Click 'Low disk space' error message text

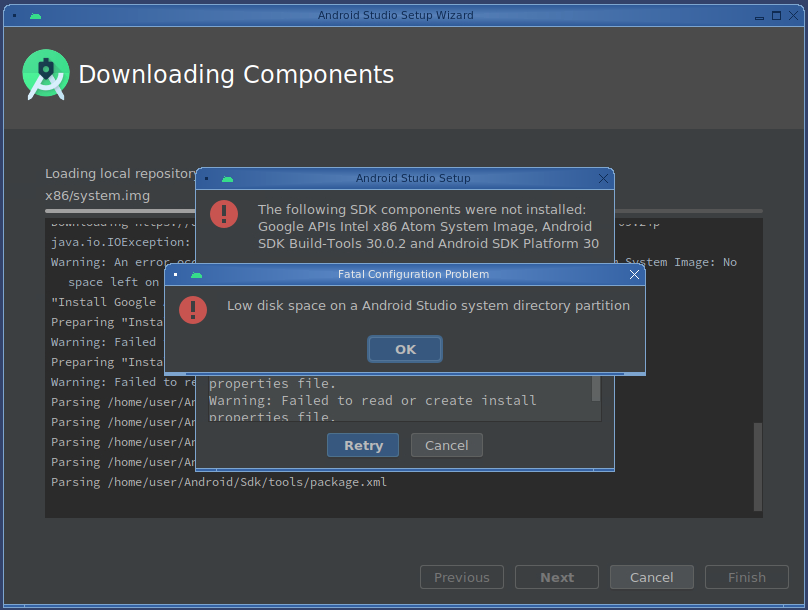428,306
